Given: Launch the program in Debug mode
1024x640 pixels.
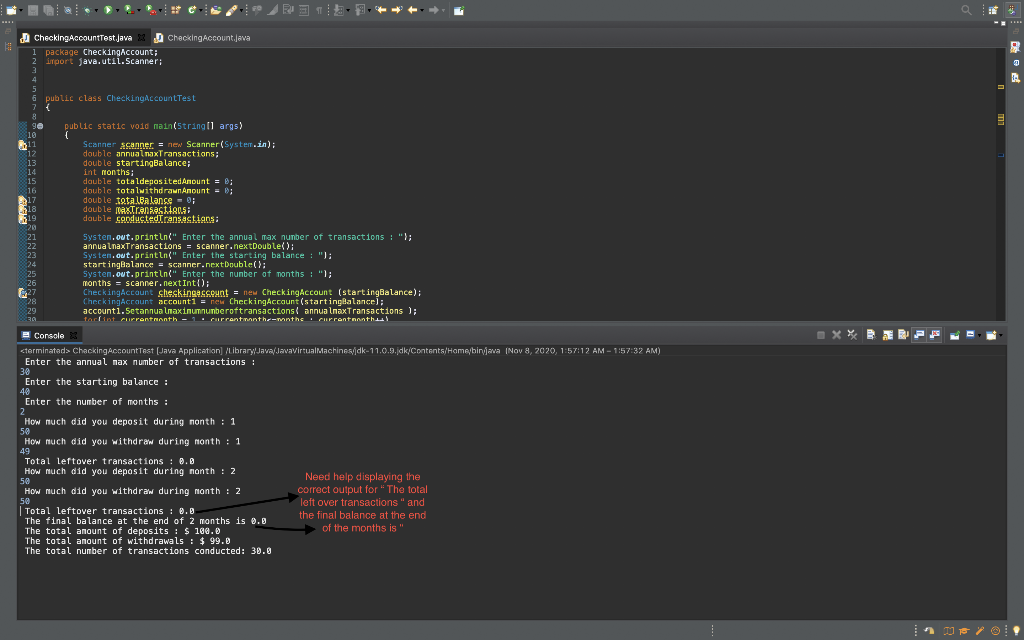Looking at the screenshot, I should (87, 9).
